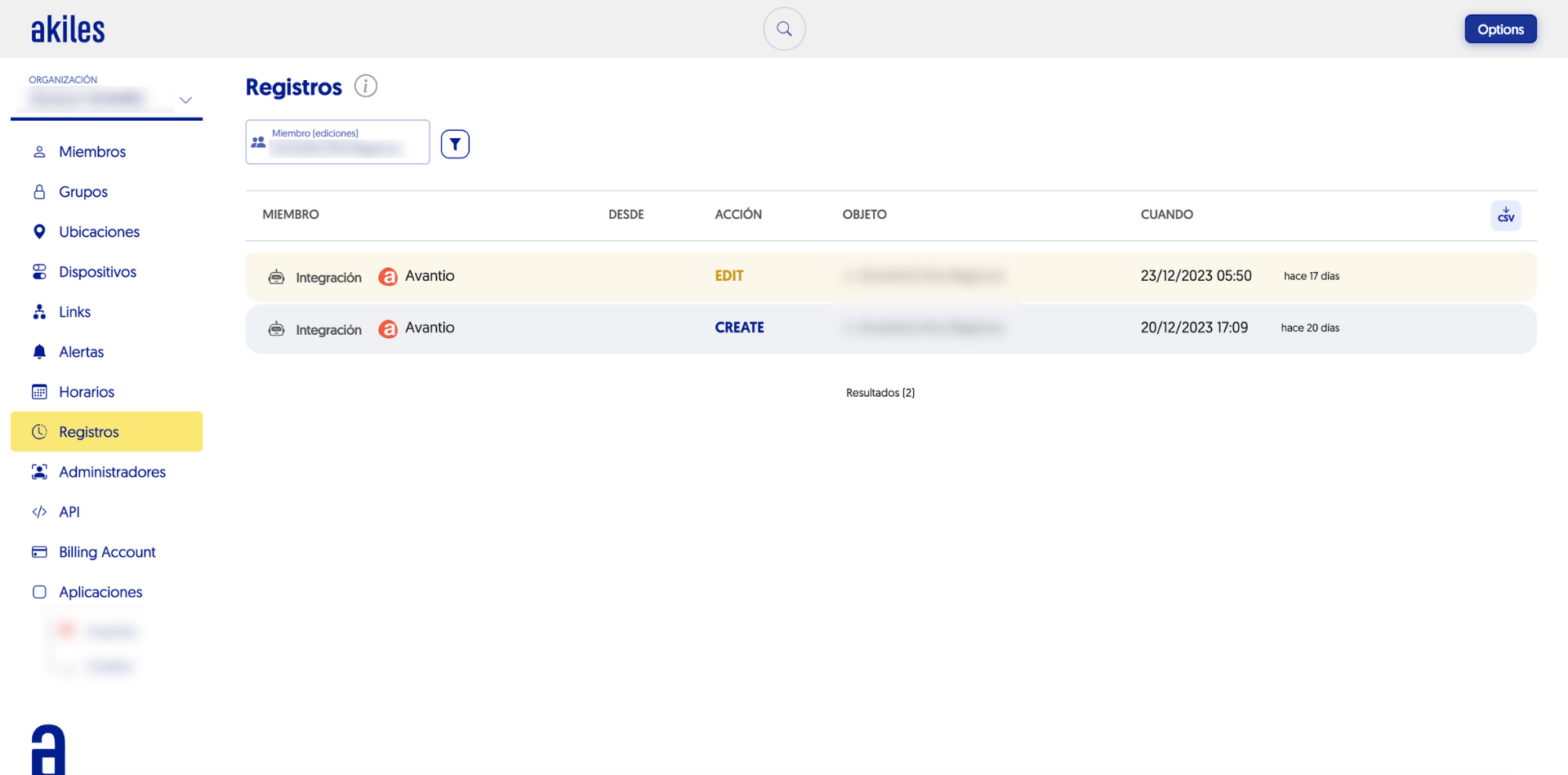The width and height of the screenshot is (1568, 775).
Task: Download records as CSV
Action: click(1505, 216)
